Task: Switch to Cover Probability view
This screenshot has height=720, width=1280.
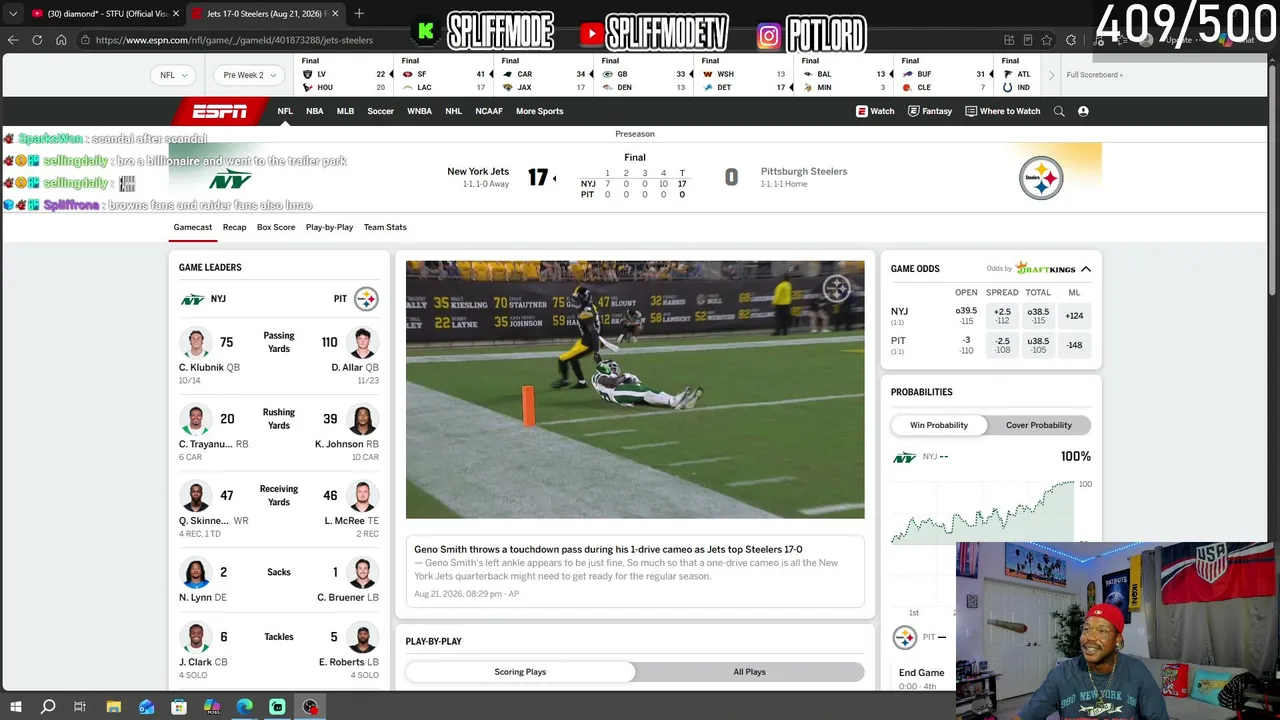Action: point(1039,425)
